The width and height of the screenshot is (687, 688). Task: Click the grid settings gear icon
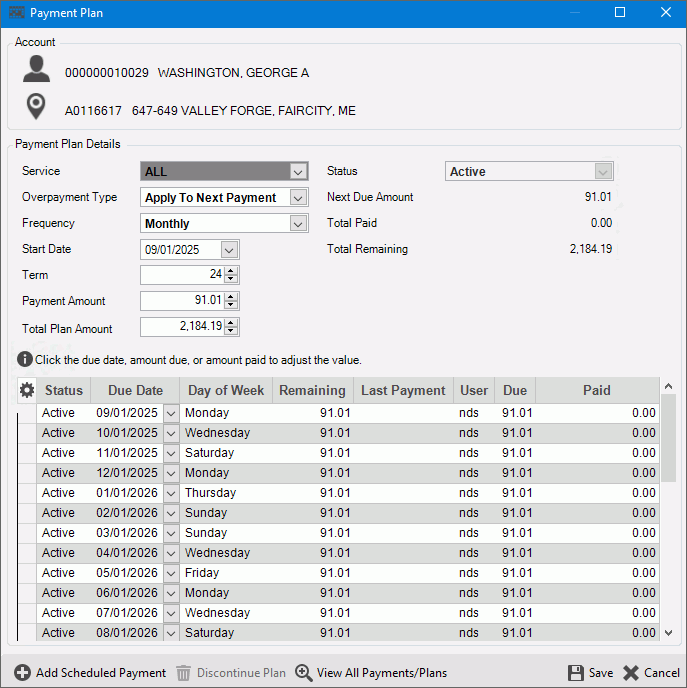coord(27,391)
